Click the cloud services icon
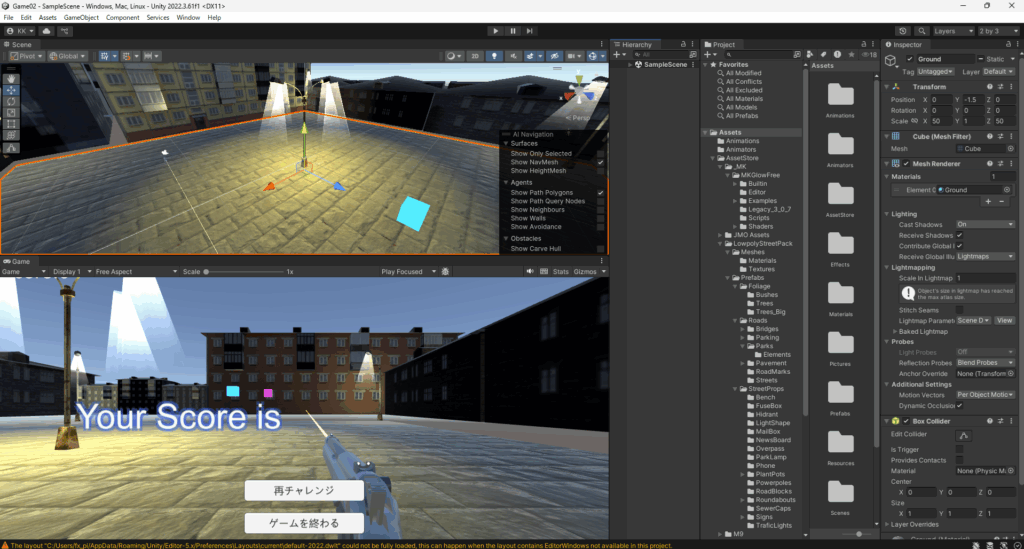Image resolution: width=1024 pixels, height=549 pixels. tap(46, 31)
